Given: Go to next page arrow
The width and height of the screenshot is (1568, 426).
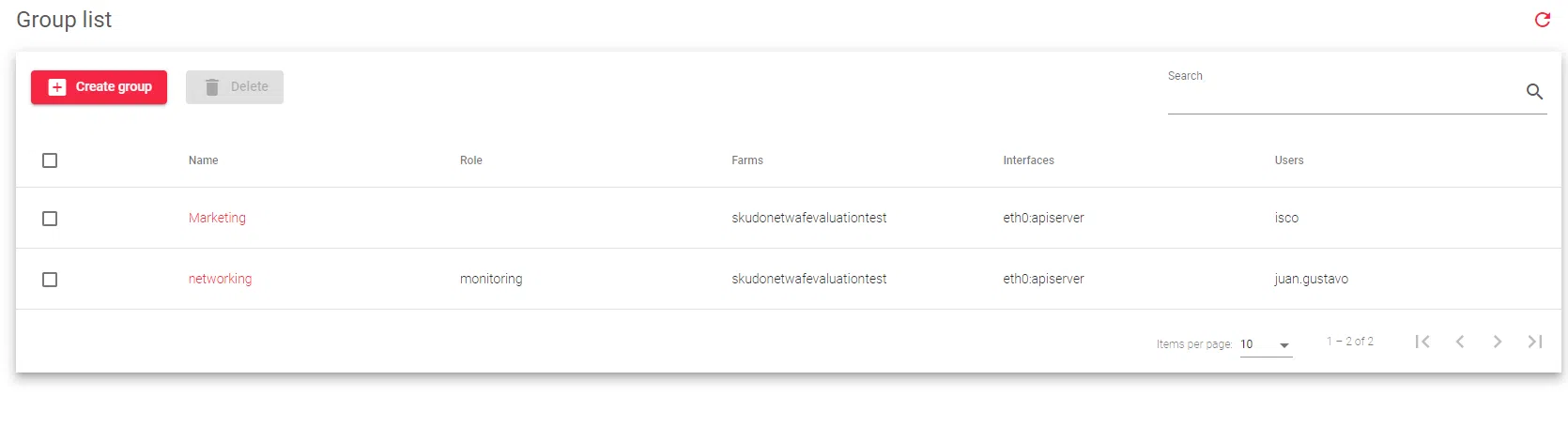Looking at the screenshot, I should click(1498, 342).
